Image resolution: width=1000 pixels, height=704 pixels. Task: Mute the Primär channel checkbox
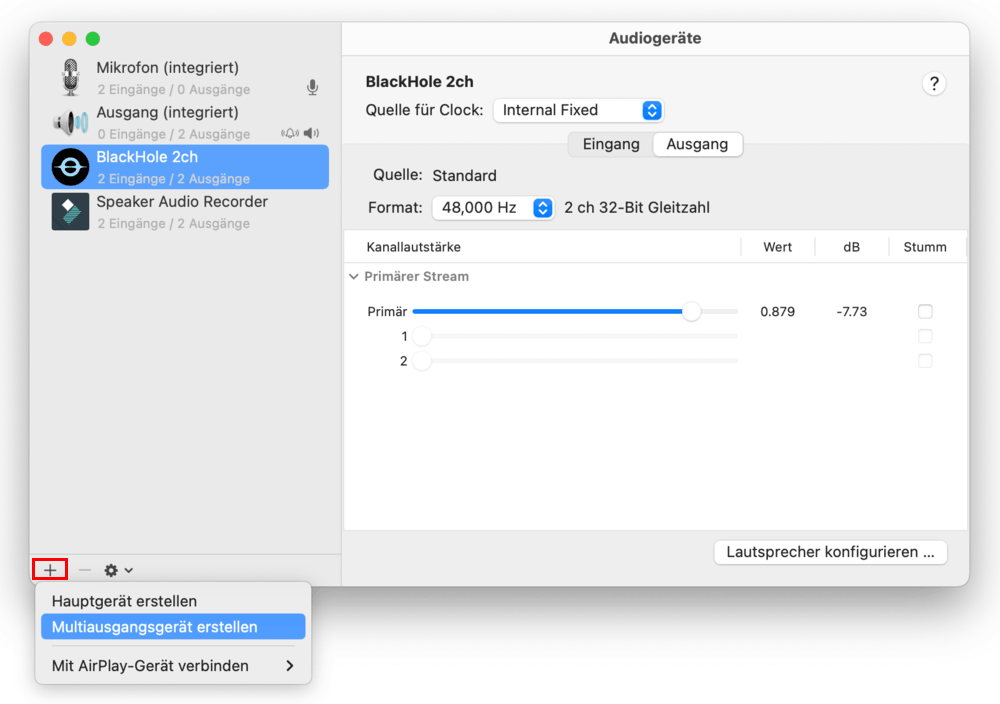click(925, 311)
